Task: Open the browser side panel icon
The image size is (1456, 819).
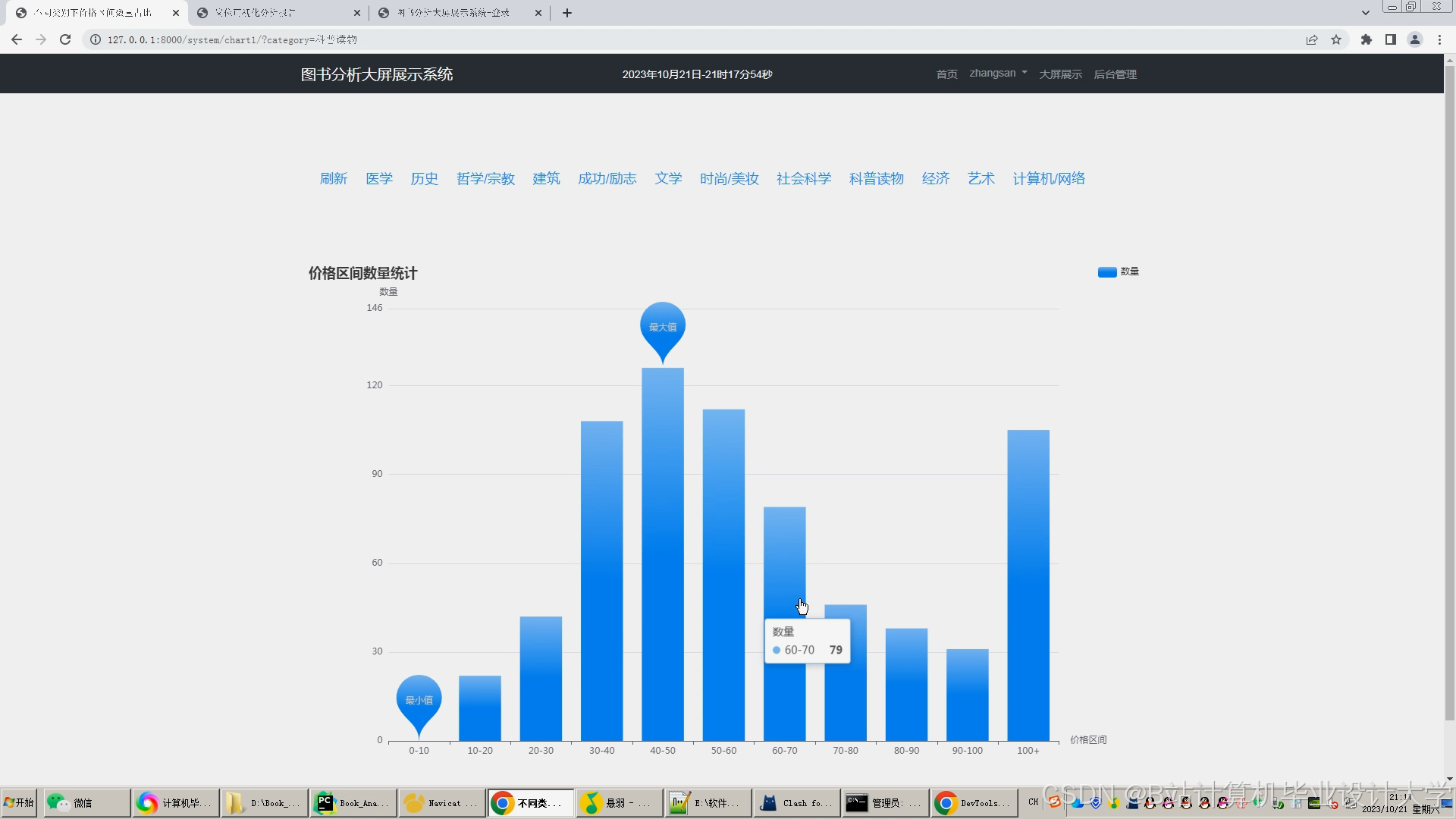Action: 1391,39
